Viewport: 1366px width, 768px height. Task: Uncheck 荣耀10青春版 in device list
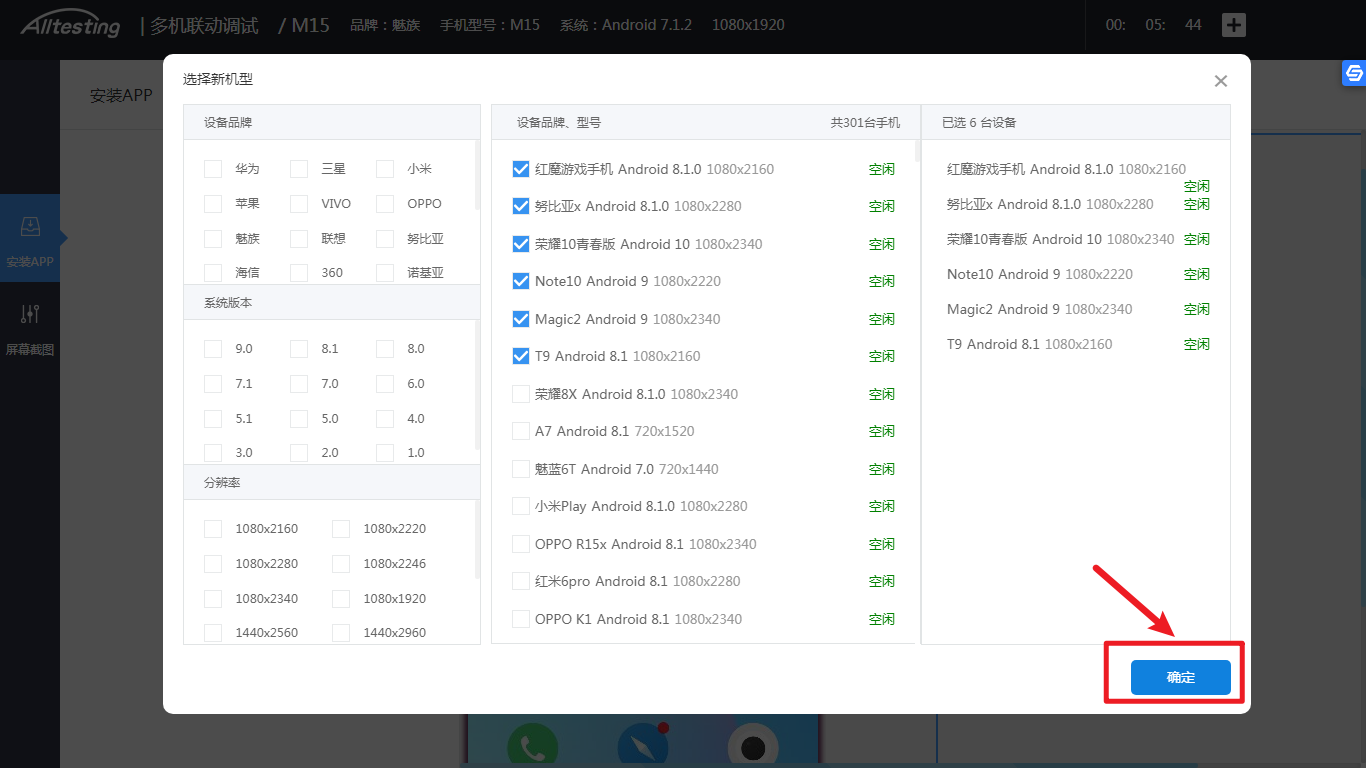[521, 244]
